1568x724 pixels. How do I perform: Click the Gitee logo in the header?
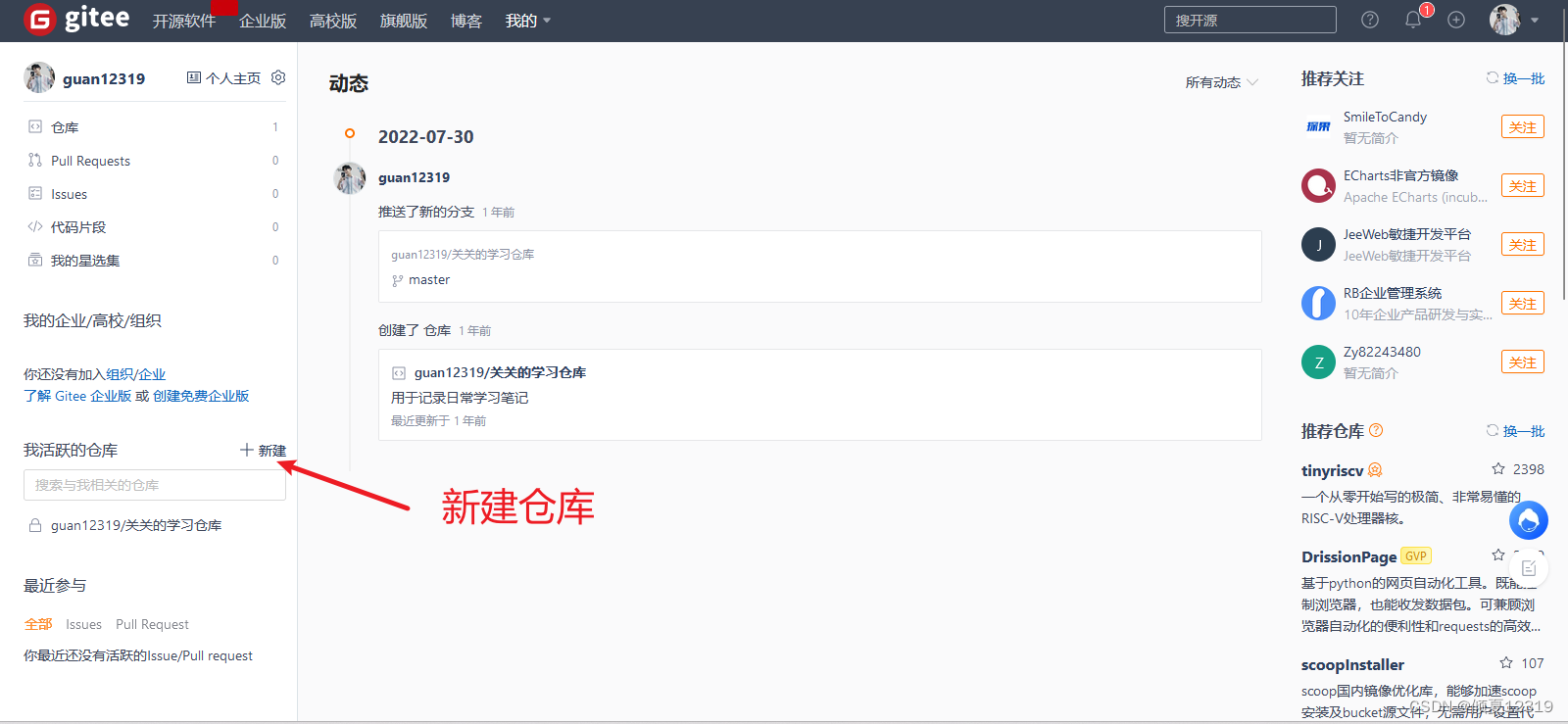76,19
